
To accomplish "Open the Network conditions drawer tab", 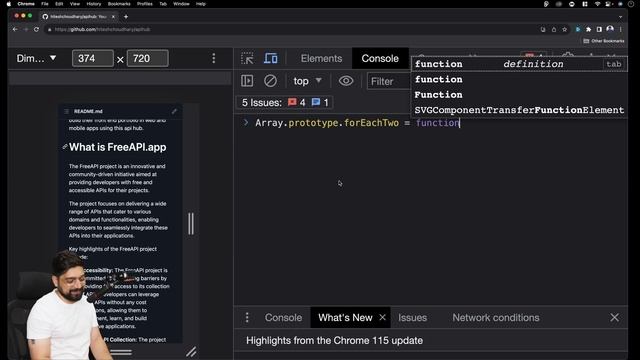I will (x=496, y=318).
